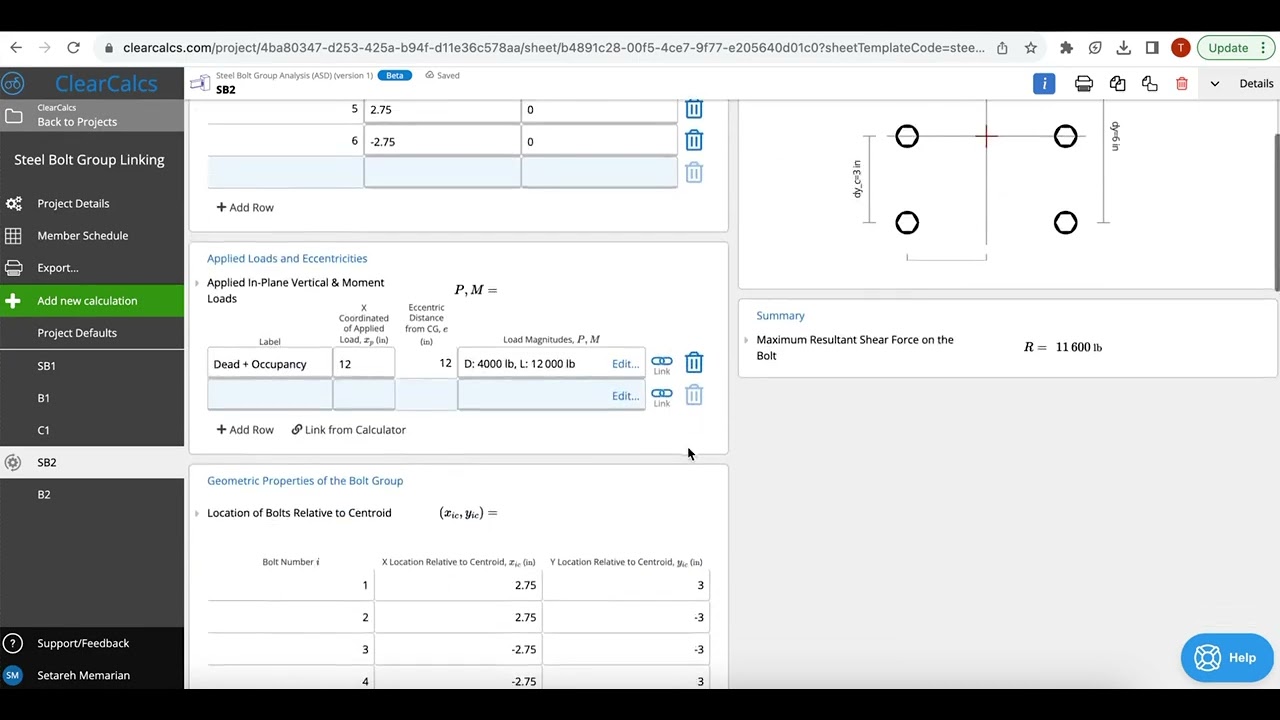
Task: Click the ClearCalcs logo icon
Action: [13, 83]
